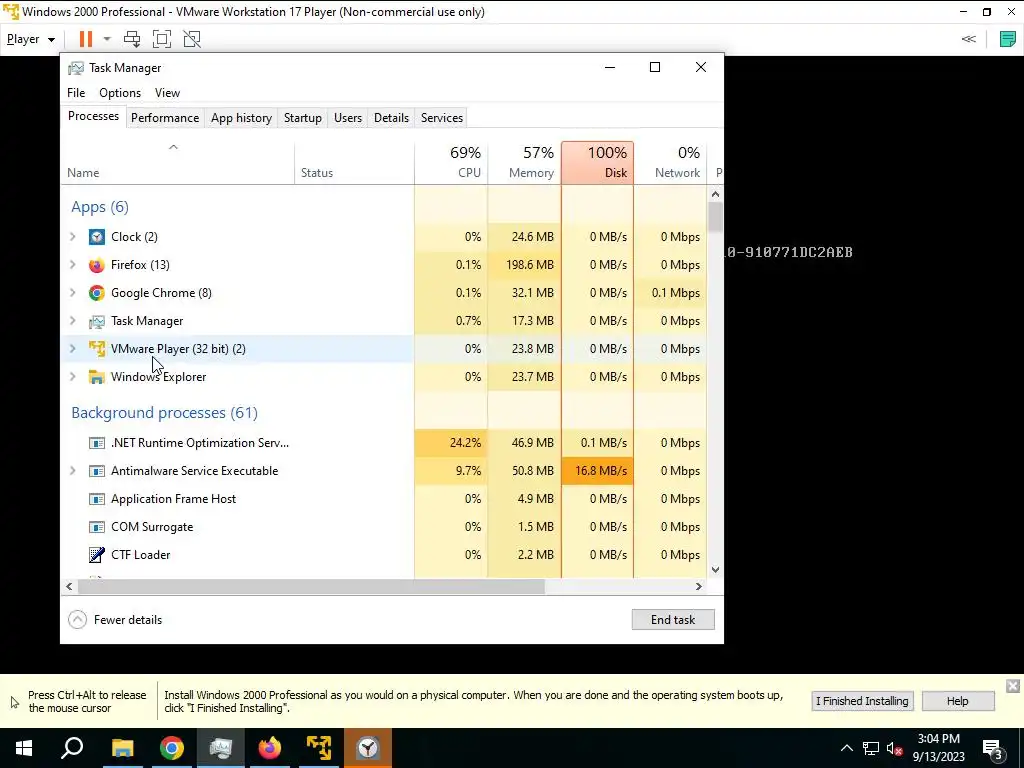This screenshot has height=768, width=1024.
Task: Click the Firefox icon in process list
Action: 97,264
